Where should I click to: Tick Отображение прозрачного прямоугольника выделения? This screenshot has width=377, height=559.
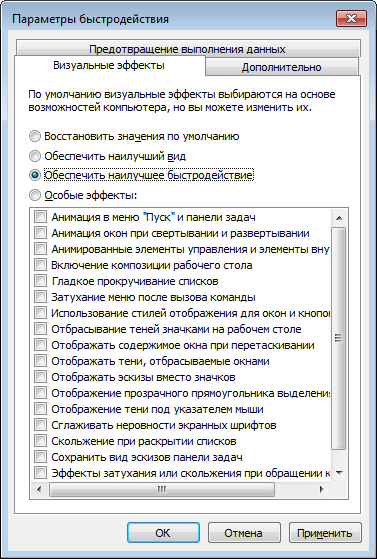click(40, 393)
